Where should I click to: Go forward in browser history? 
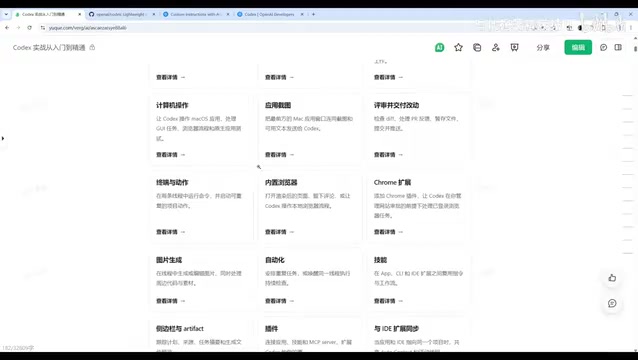pos(18,28)
